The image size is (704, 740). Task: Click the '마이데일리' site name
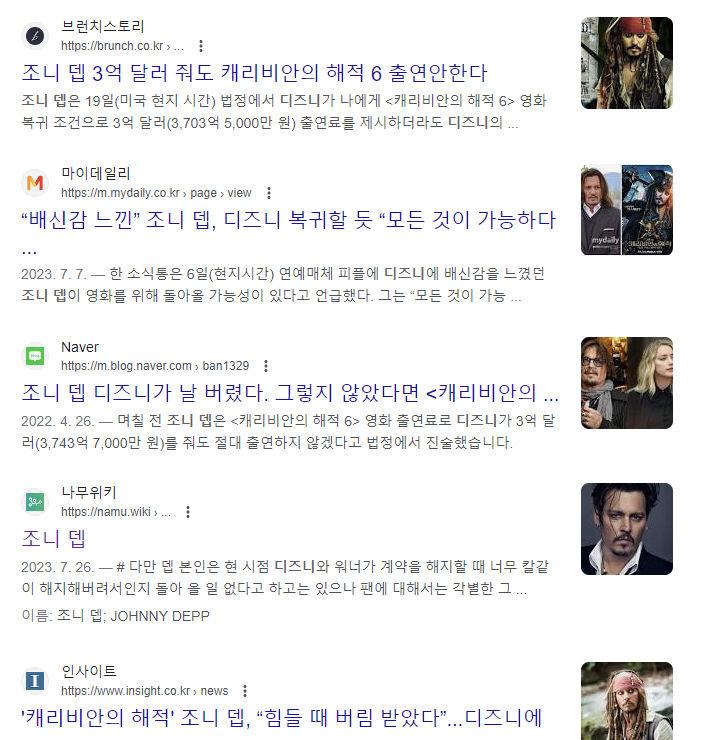(96, 173)
